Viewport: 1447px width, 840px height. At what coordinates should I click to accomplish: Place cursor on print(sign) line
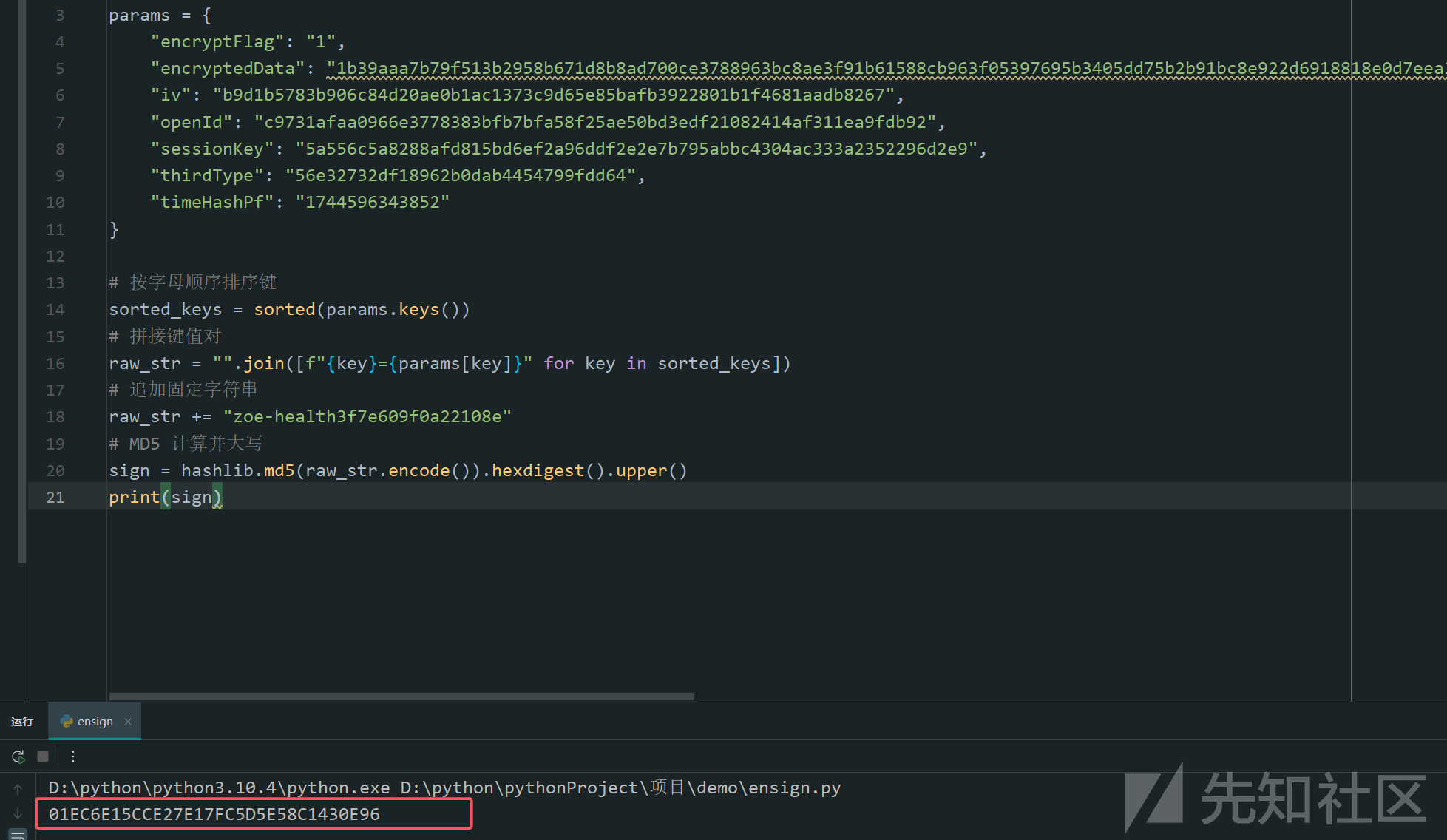pyautogui.click(x=165, y=498)
